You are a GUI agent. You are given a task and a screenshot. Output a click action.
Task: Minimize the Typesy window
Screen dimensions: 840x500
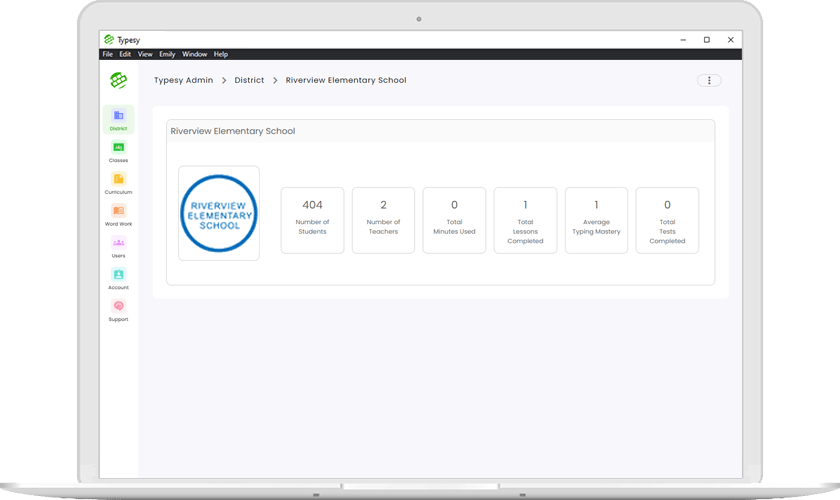[x=683, y=40]
